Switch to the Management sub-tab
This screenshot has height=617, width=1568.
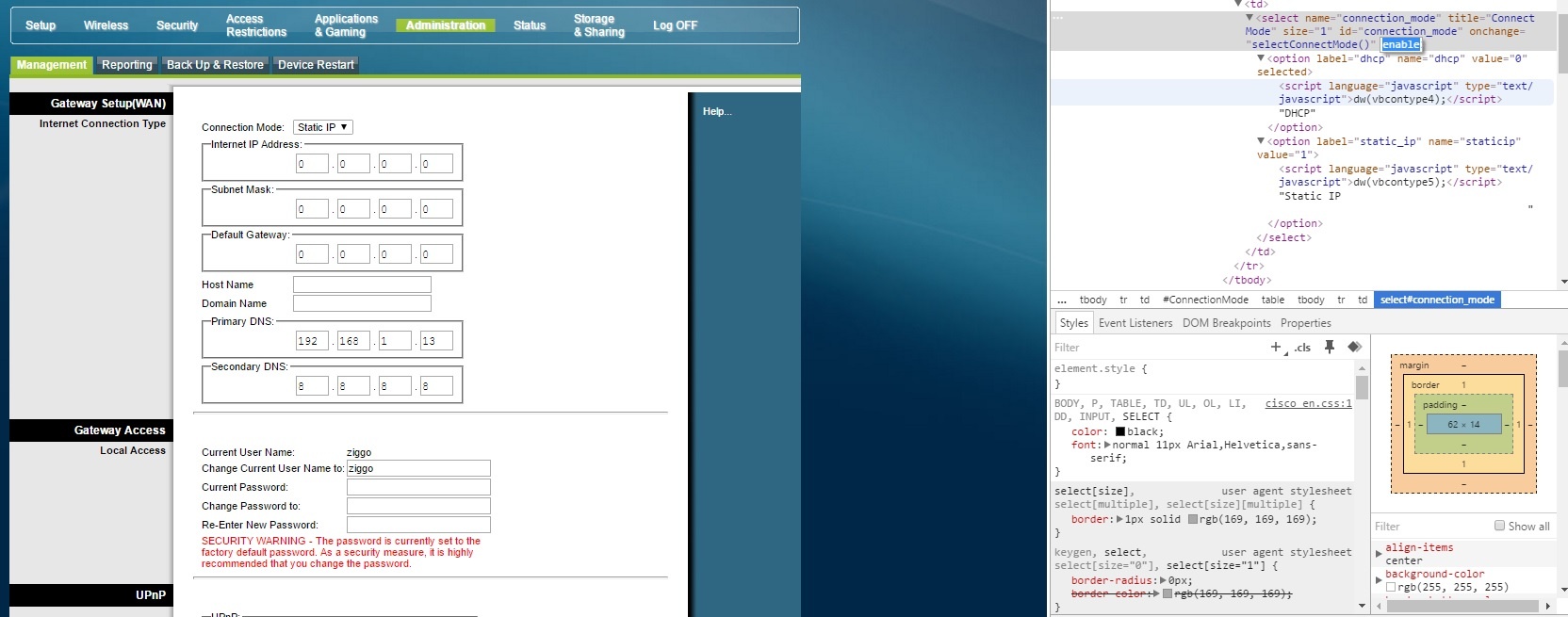pyautogui.click(x=52, y=65)
